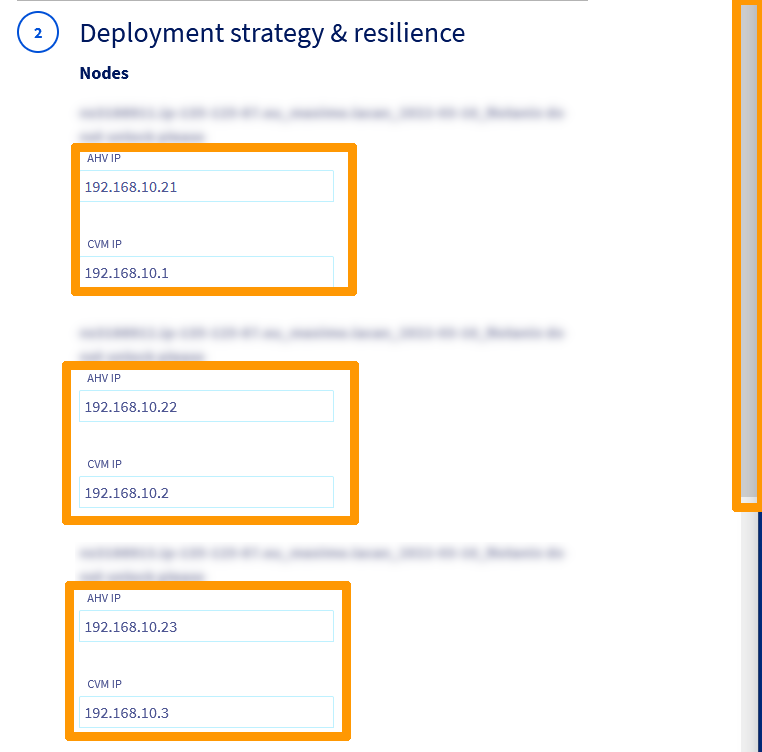Edit the AHV IP field showing 192.168.10.22

(x=206, y=407)
